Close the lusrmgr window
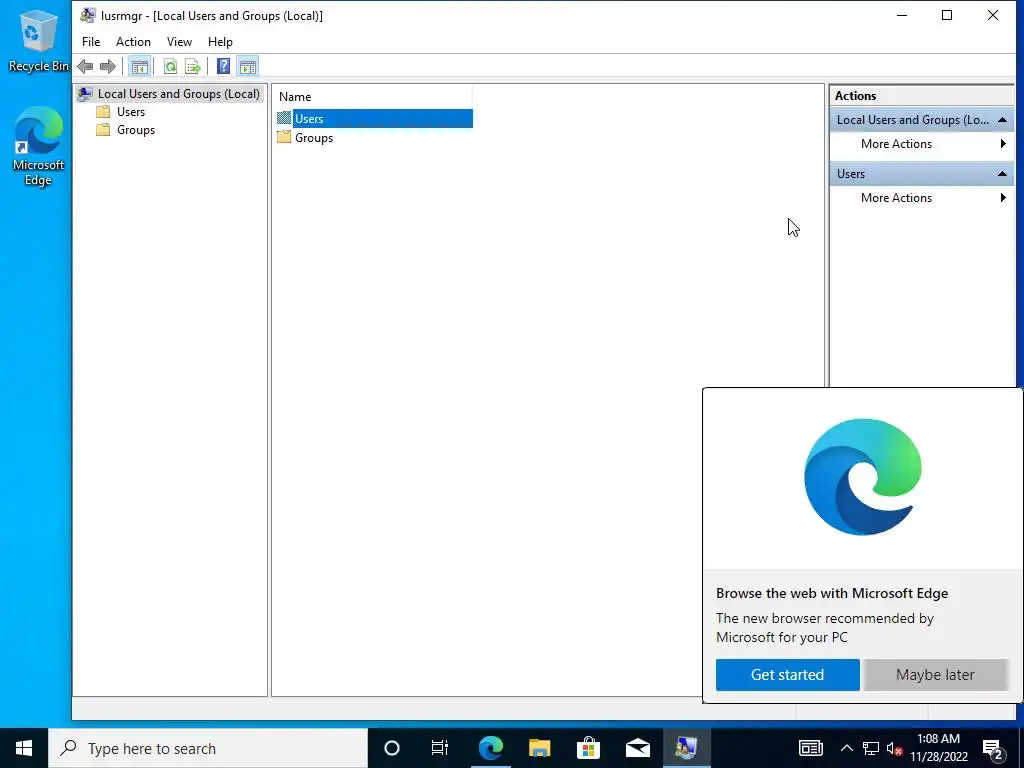1024x768 pixels. (x=993, y=16)
